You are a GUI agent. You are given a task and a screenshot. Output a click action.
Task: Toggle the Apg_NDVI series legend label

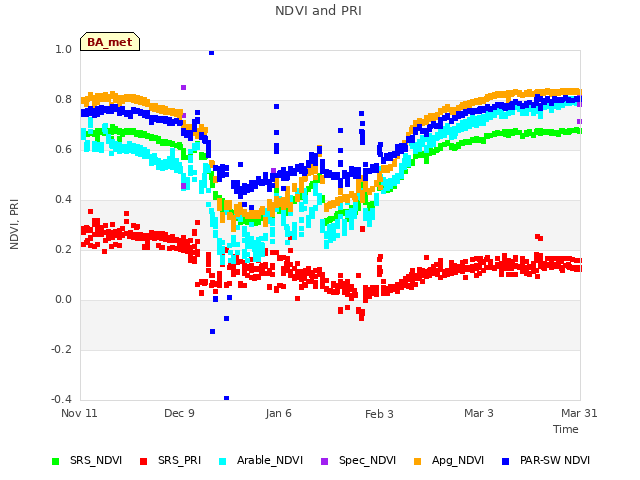tap(458, 460)
